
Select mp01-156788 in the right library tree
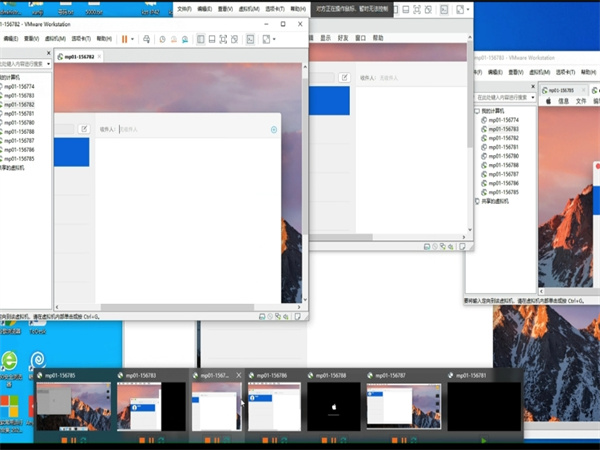click(503, 164)
